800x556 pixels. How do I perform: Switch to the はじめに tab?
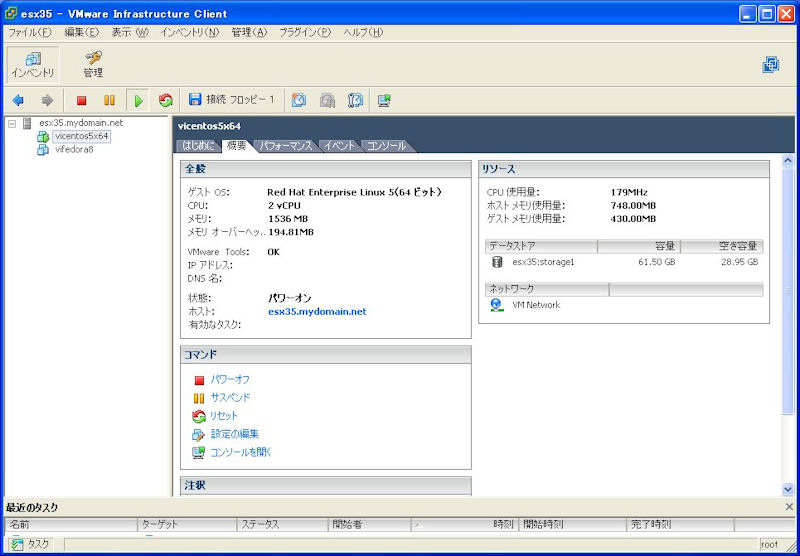point(198,146)
